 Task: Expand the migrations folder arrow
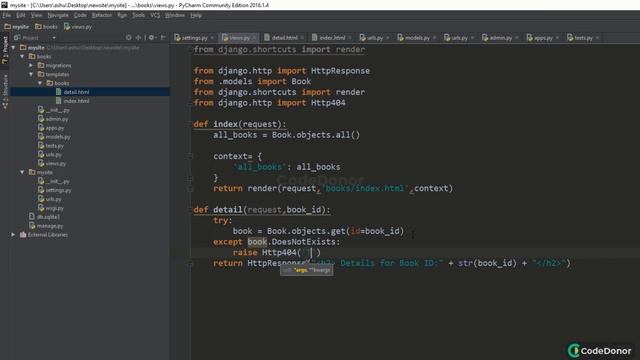point(31,65)
